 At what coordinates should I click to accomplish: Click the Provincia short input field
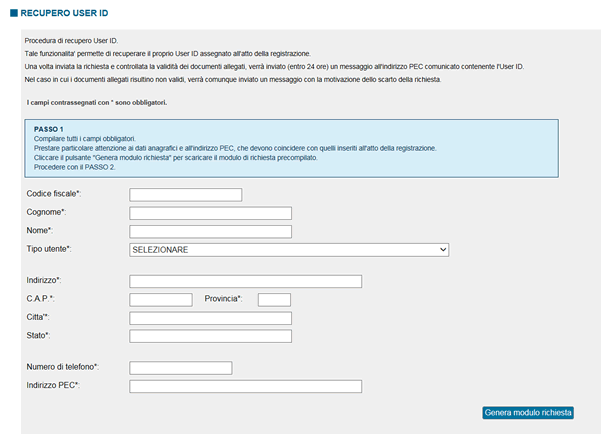274,300
